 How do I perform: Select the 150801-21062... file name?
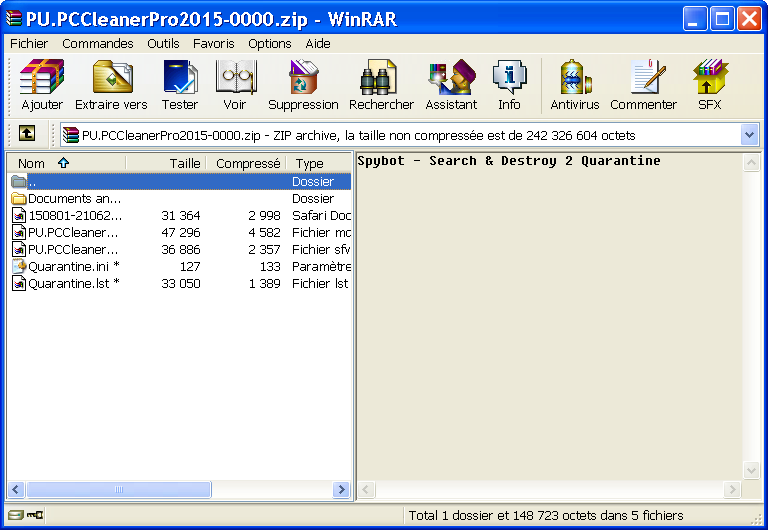pyautogui.click(x=75, y=216)
